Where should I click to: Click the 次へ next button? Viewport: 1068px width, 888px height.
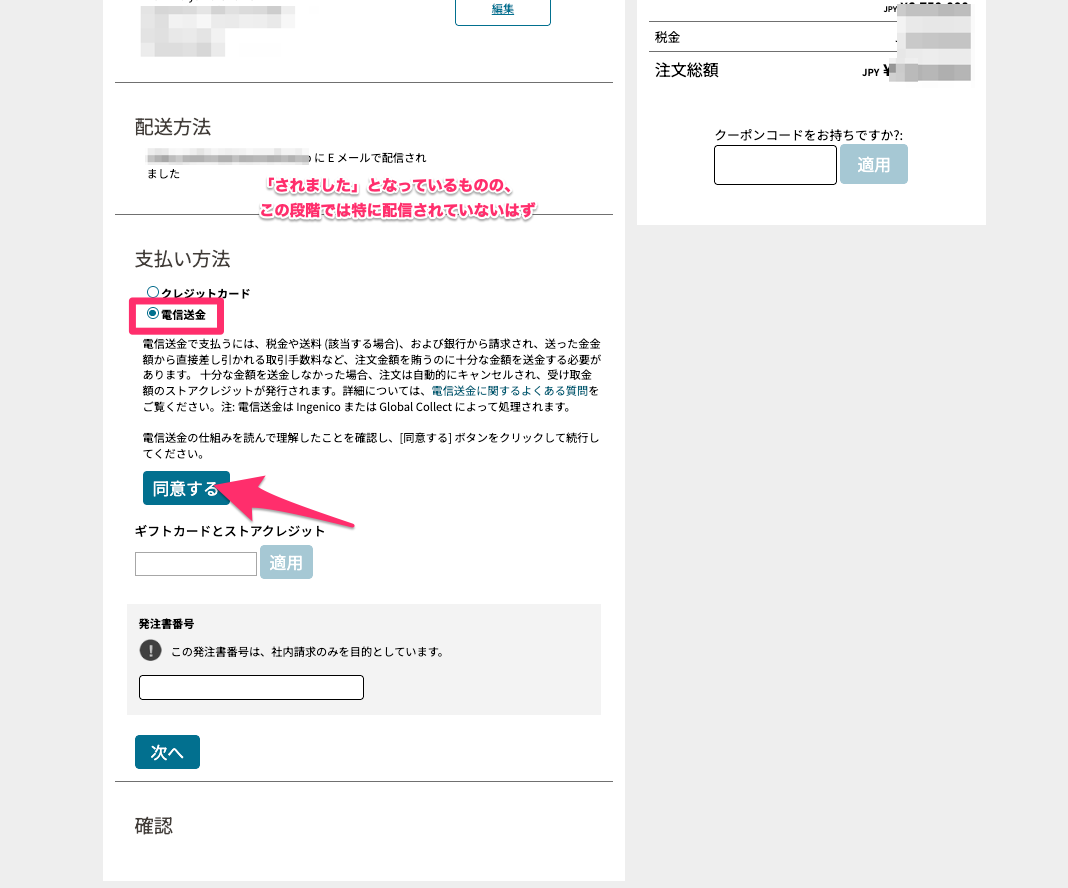[167, 752]
